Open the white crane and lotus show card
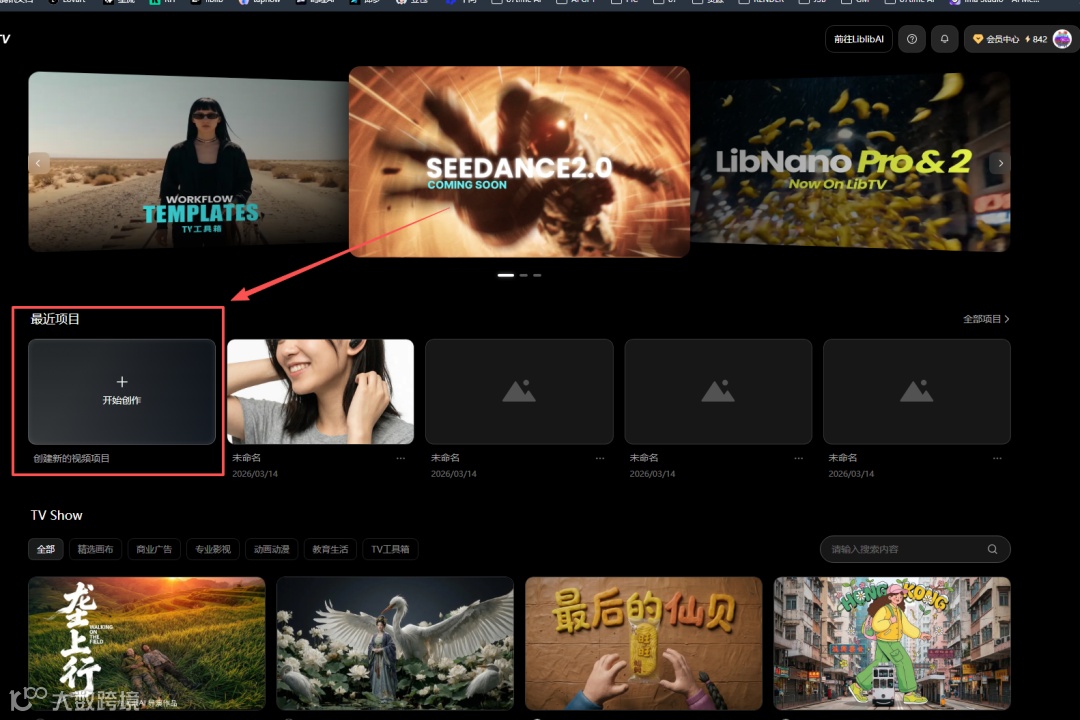The height and width of the screenshot is (720, 1080). point(395,644)
